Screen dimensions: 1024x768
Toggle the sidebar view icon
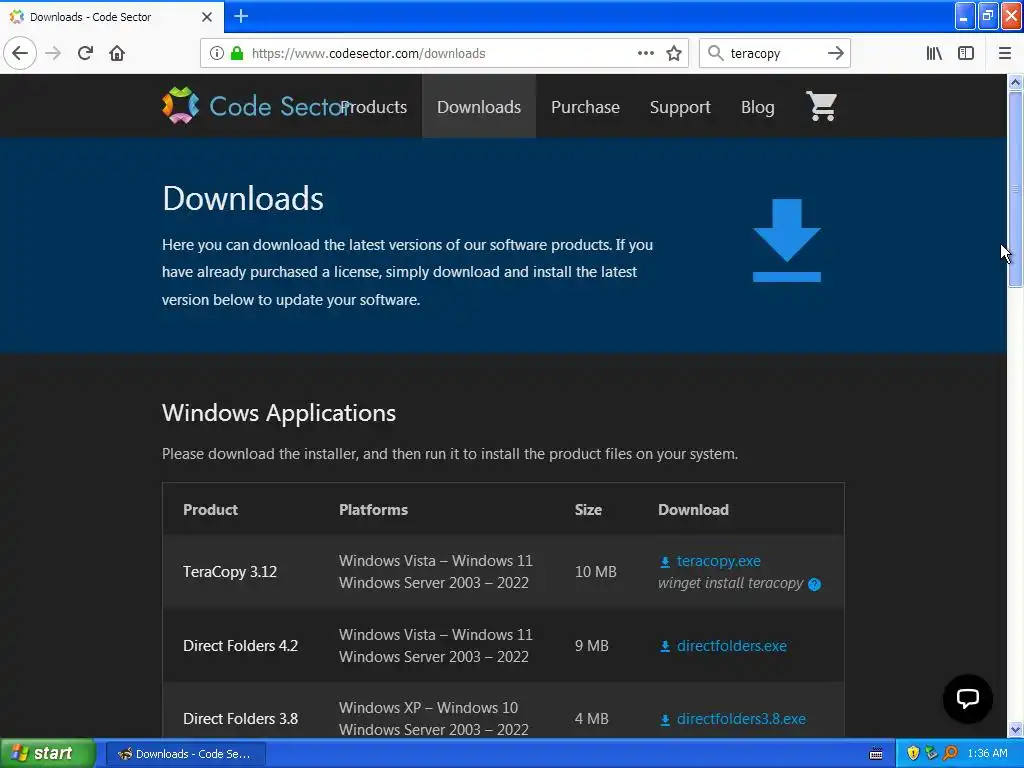966,53
